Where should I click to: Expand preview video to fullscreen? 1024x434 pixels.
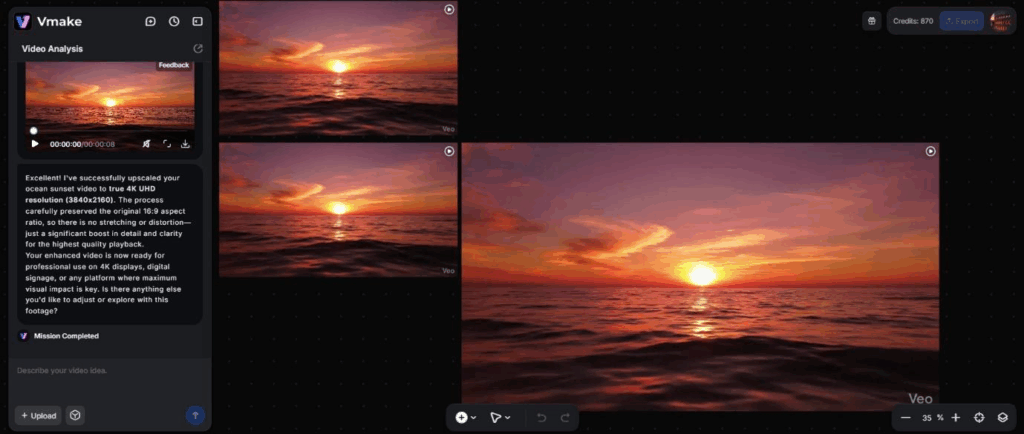(x=166, y=144)
